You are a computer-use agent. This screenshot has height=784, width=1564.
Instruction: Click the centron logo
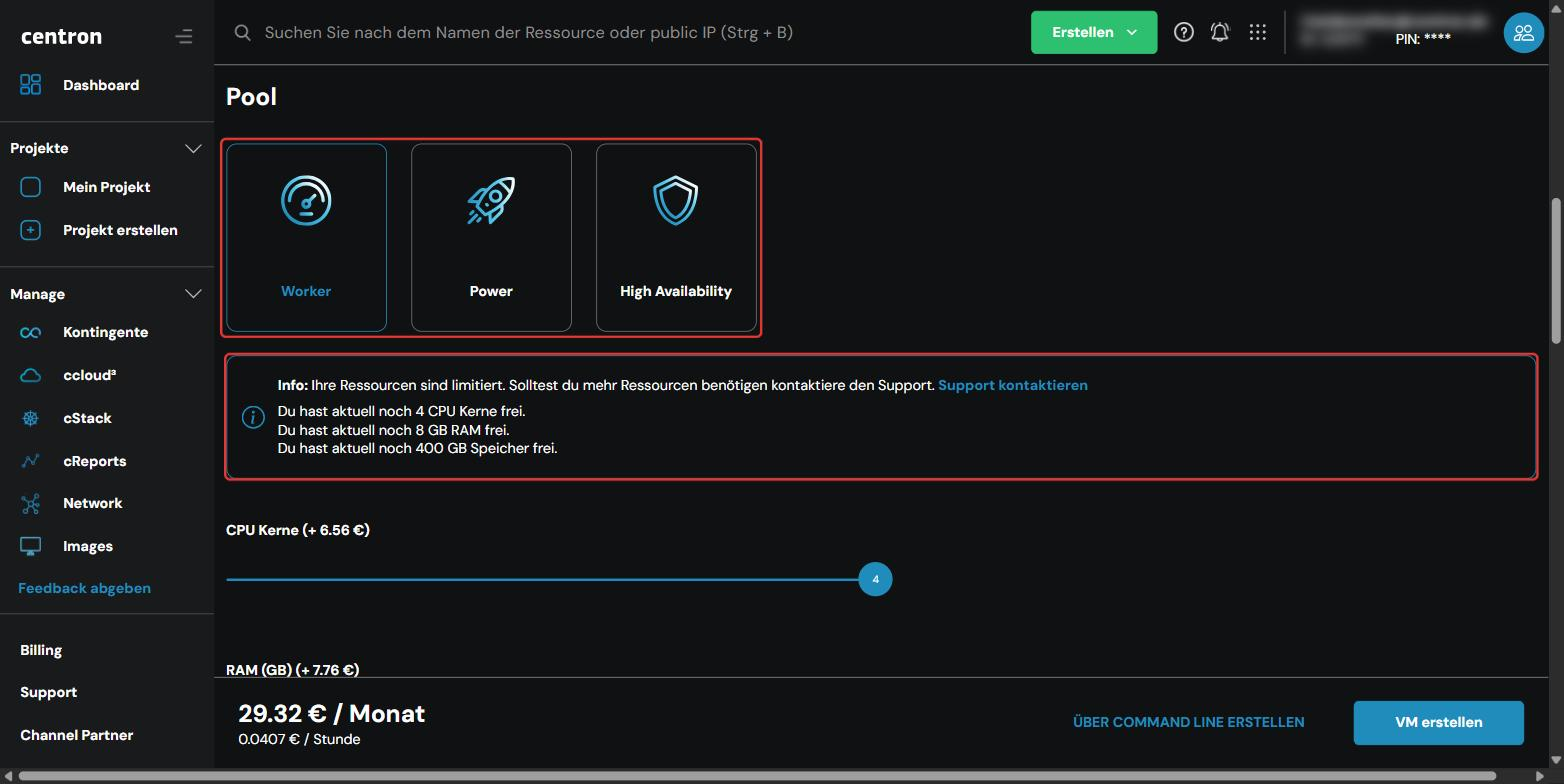click(x=61, y=36)
